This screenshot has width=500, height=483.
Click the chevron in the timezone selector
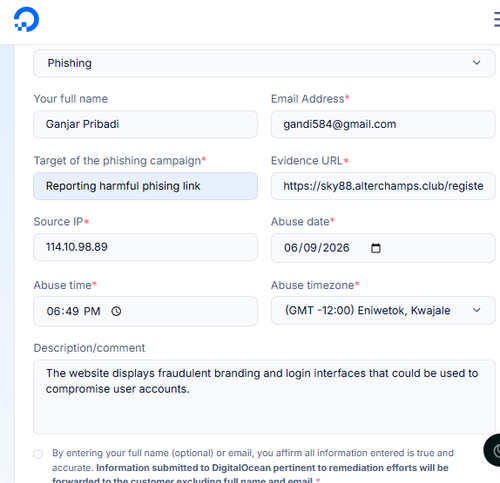[476, 310]
